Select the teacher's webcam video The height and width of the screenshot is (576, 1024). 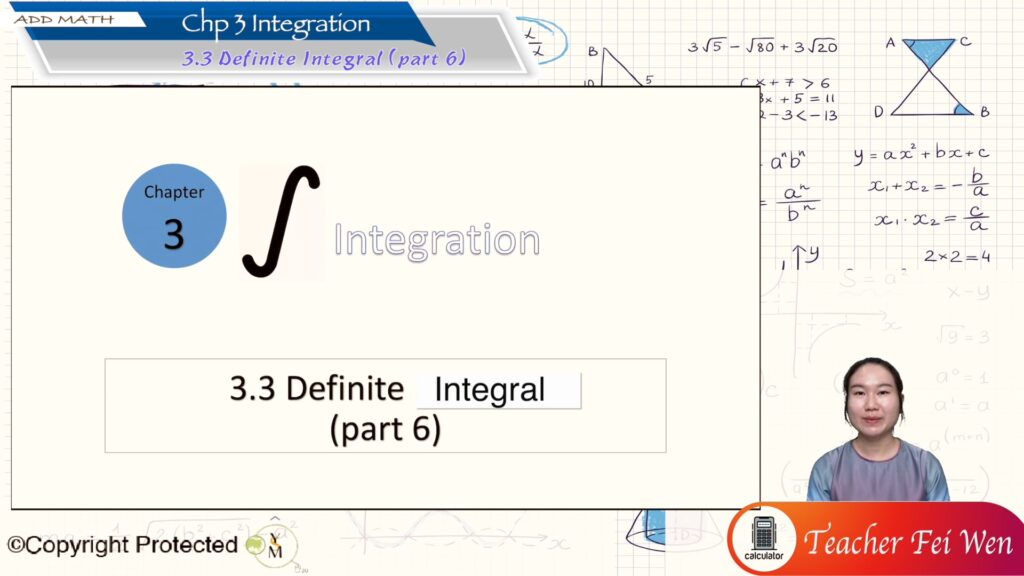tap(877, 430)
